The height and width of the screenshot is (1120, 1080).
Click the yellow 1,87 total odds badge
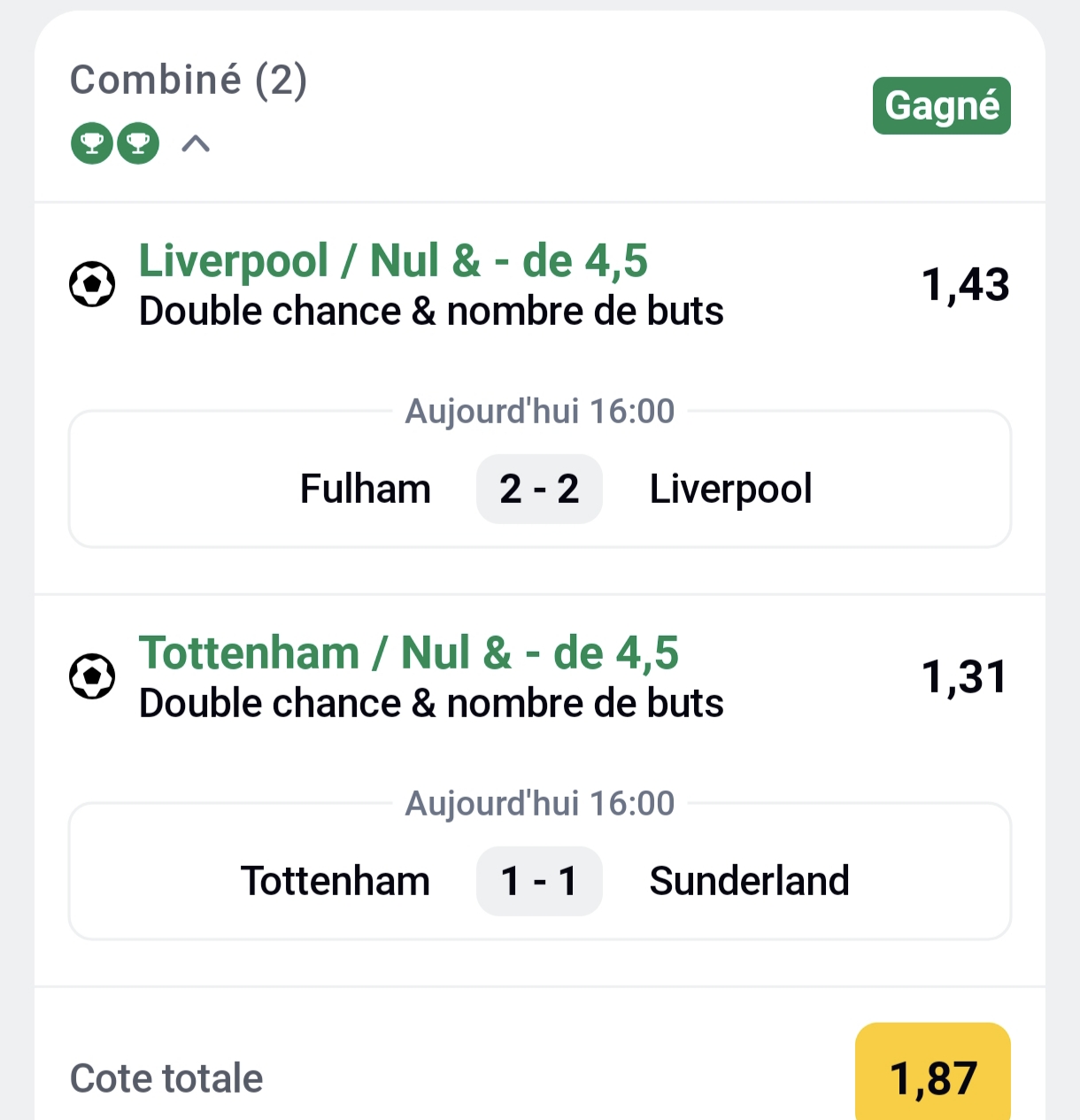[x=933, y=1077]
